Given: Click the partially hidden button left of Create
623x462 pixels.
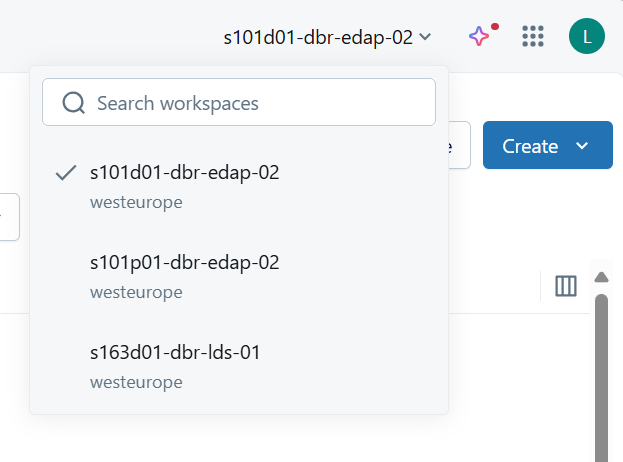Looking at the screenshot, I should [459, 146].
